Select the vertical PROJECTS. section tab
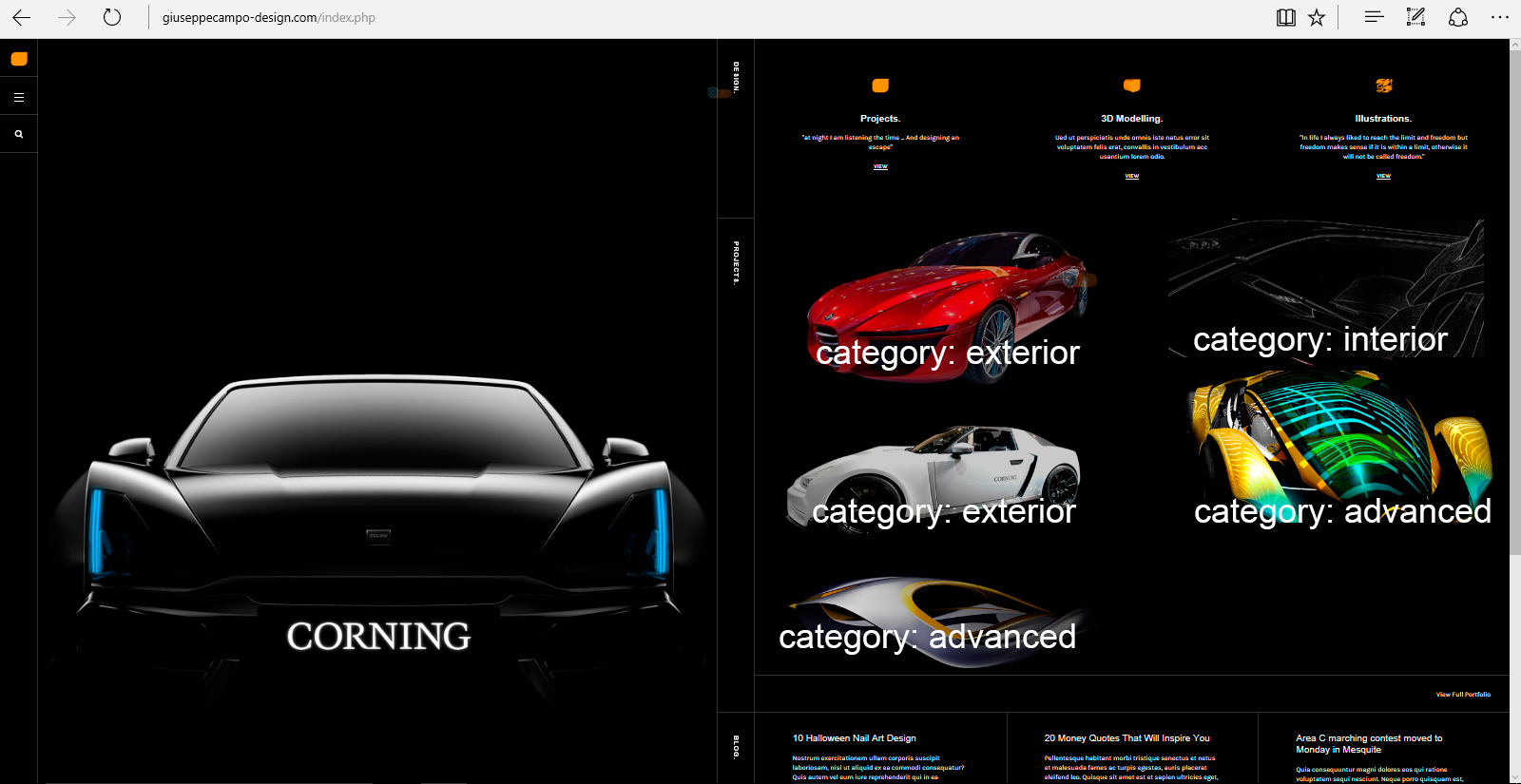Screen dimensions: 1521x784 coord(736,263)
